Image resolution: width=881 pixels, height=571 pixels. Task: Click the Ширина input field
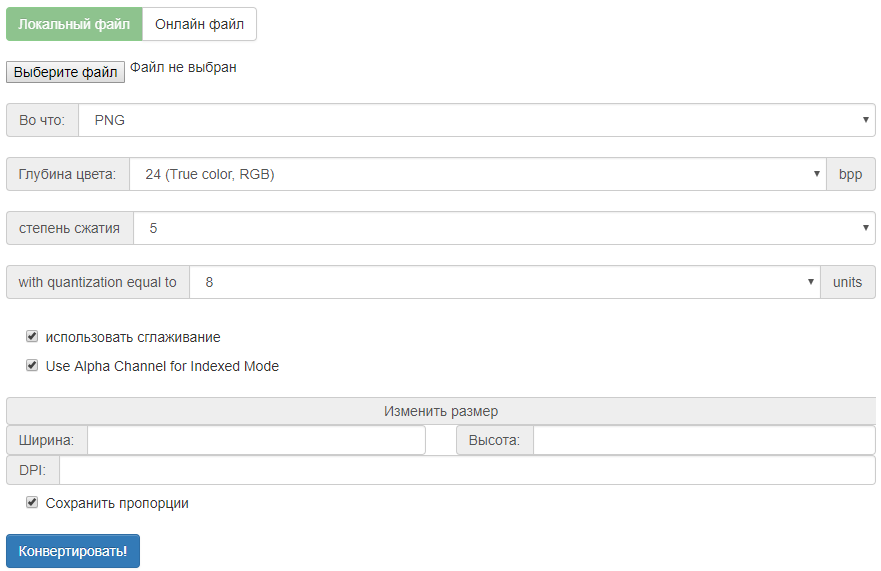coord(256,440)
